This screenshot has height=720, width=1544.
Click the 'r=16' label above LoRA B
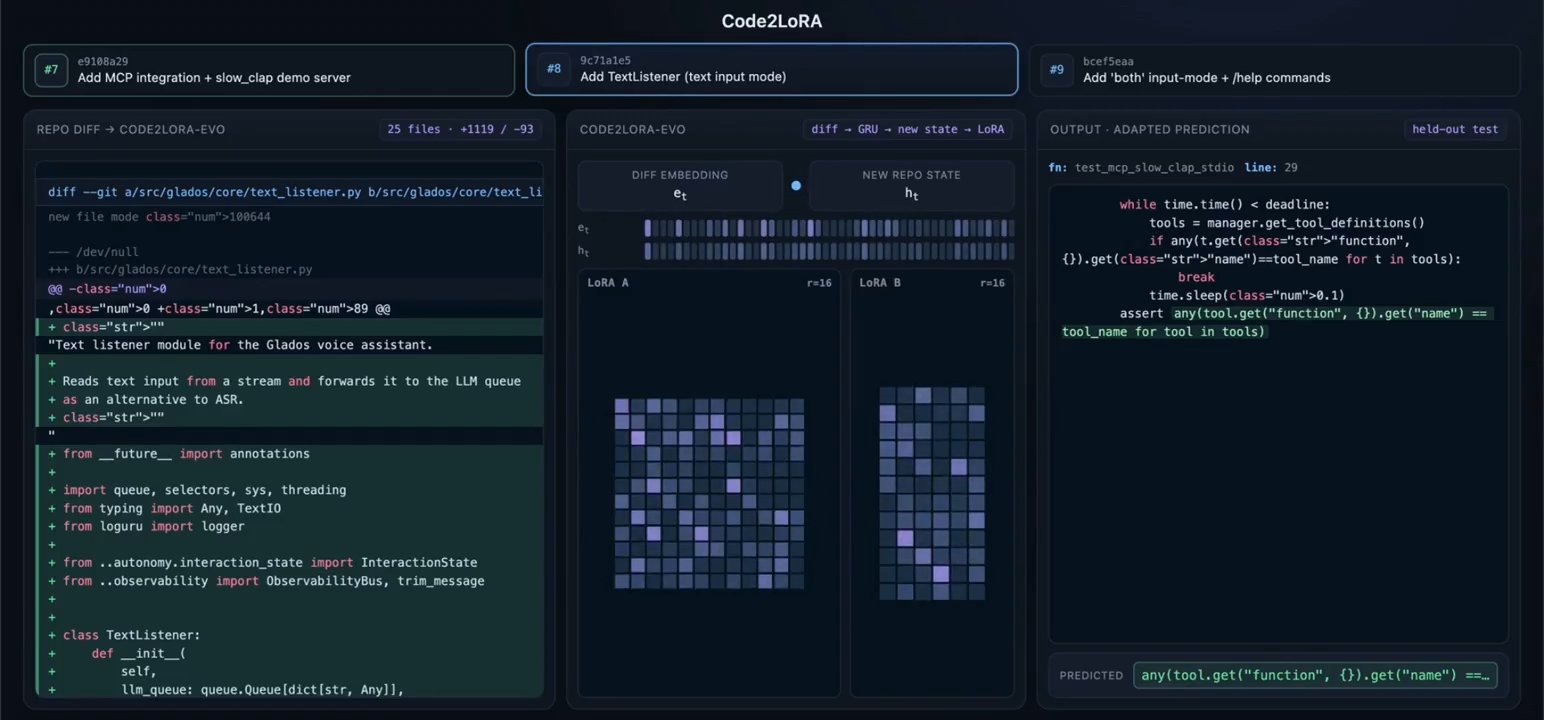(992, 283)
